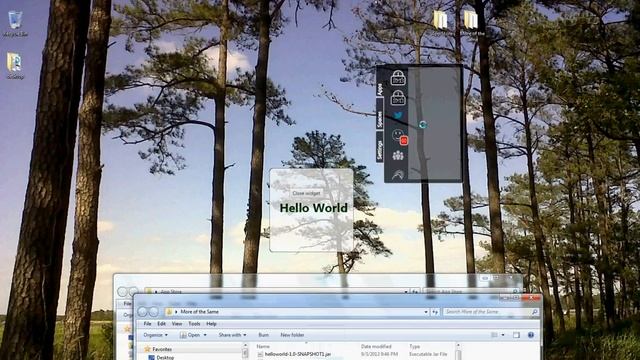Image resolution: width=640 pixels, height=360 pixels.
Task: Open the File menu in More of the Same window
Action: pyautogui.click(x=147, y=324)
